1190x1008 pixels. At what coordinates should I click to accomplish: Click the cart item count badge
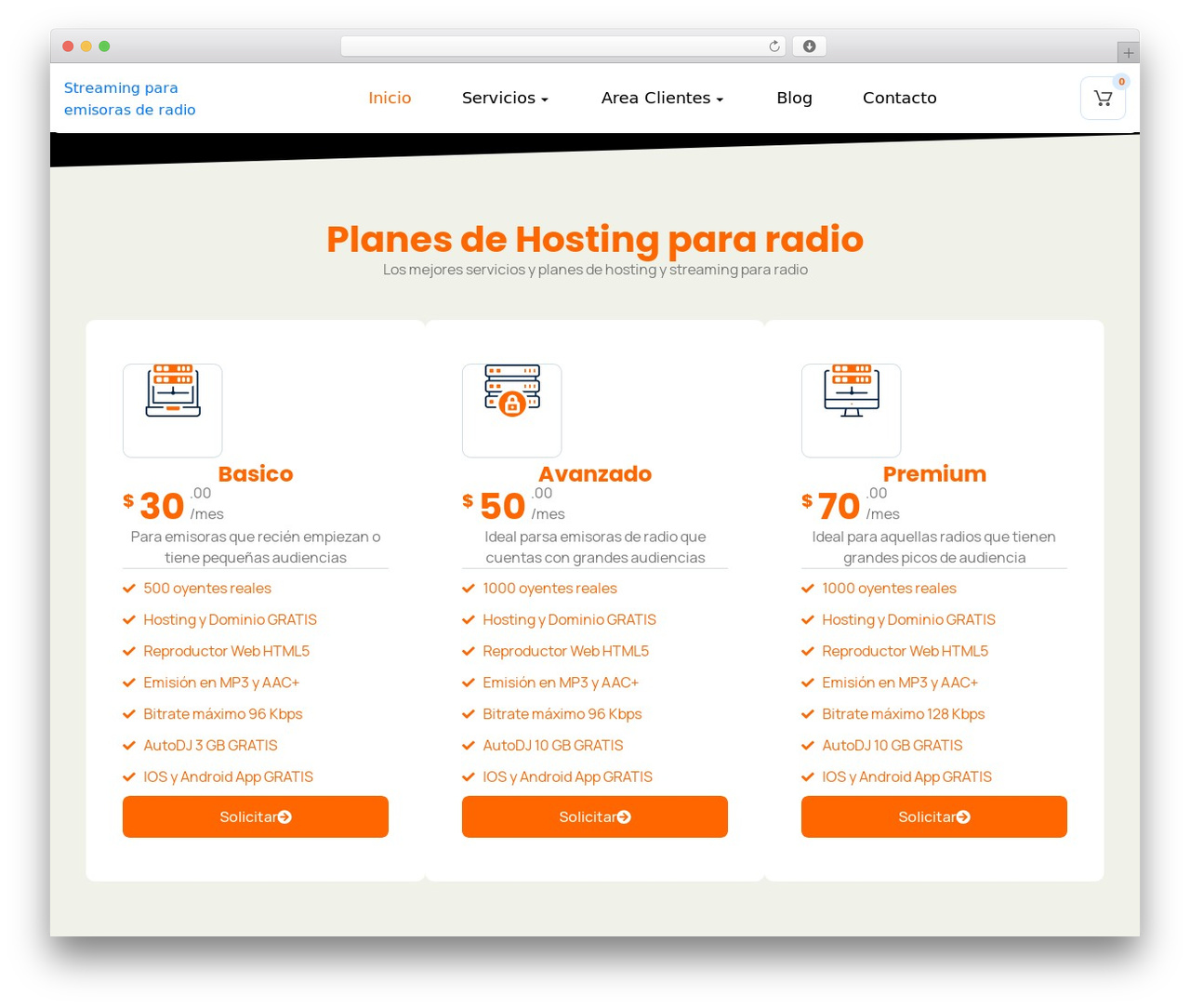(1121, 82)
